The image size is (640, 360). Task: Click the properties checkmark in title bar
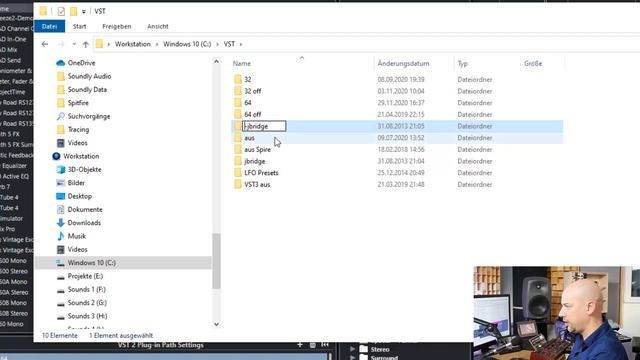point(61,11)
